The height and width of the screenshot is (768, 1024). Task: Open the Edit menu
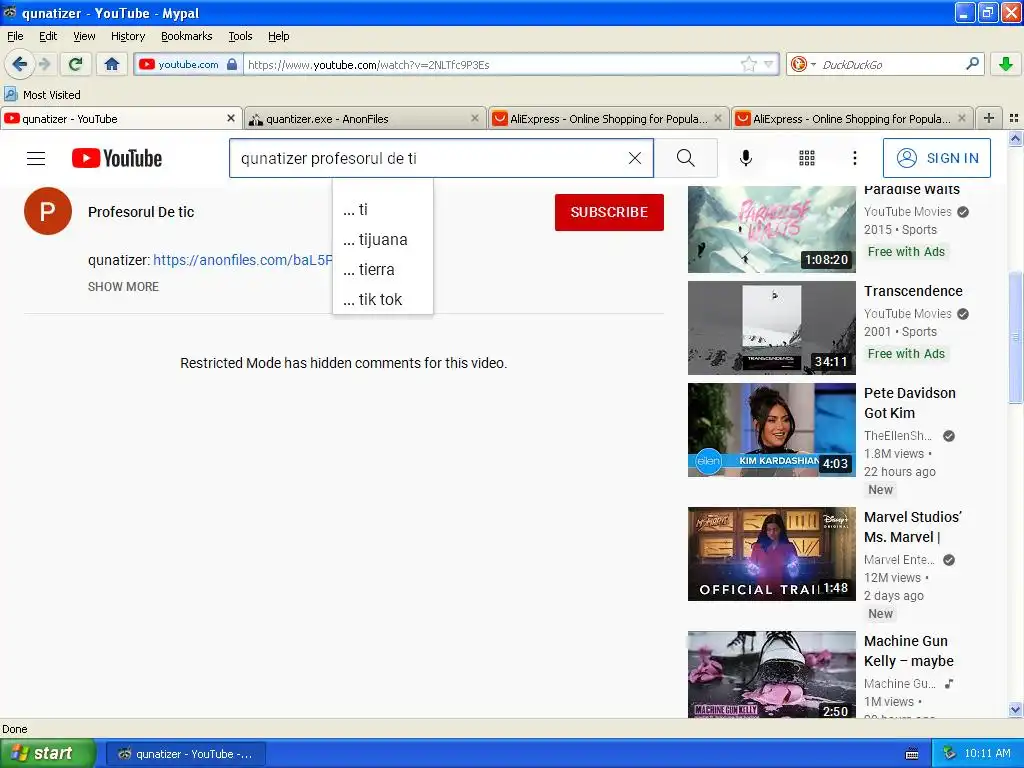point(48,36)
